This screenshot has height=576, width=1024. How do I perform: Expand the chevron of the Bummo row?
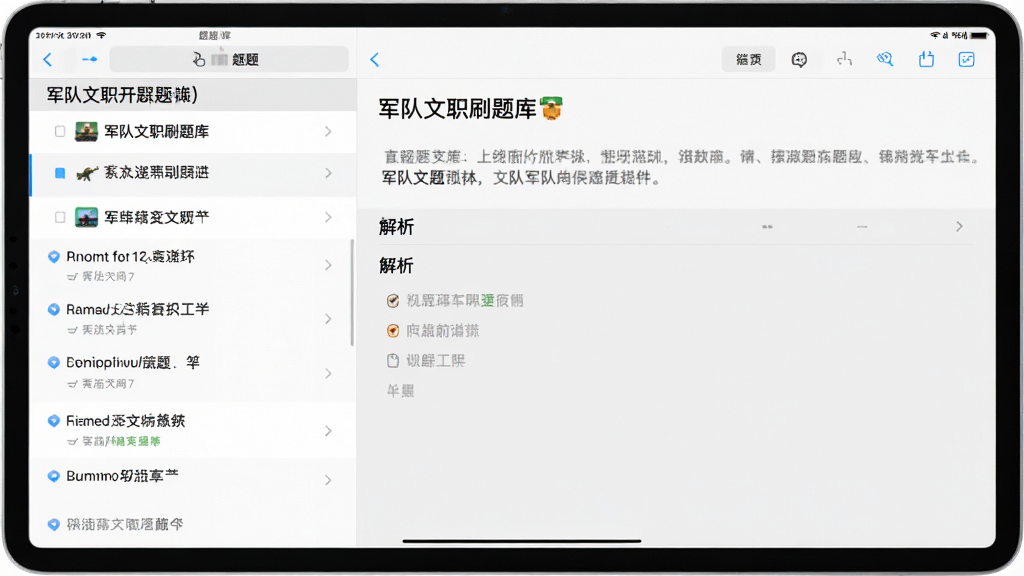click(x=328, y=480)
